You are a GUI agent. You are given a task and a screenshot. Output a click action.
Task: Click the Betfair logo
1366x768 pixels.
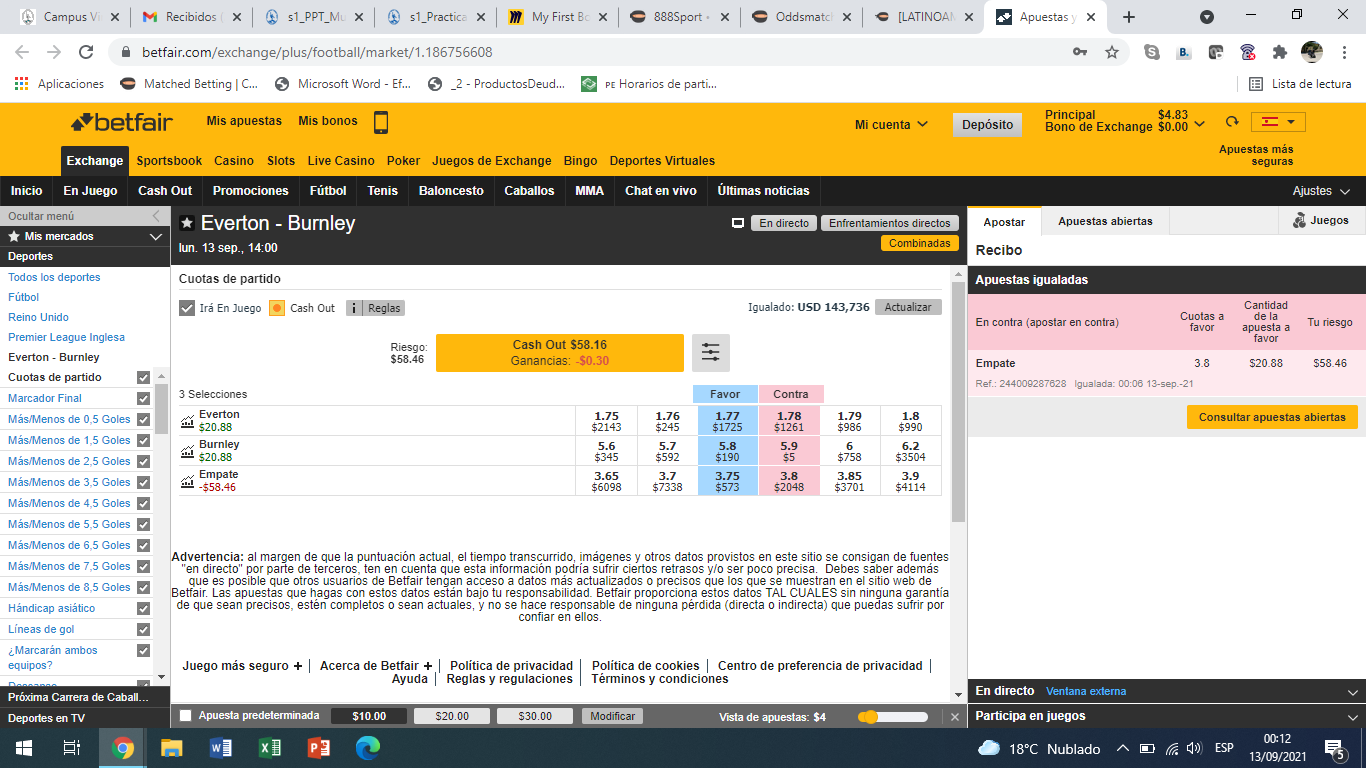121,123
